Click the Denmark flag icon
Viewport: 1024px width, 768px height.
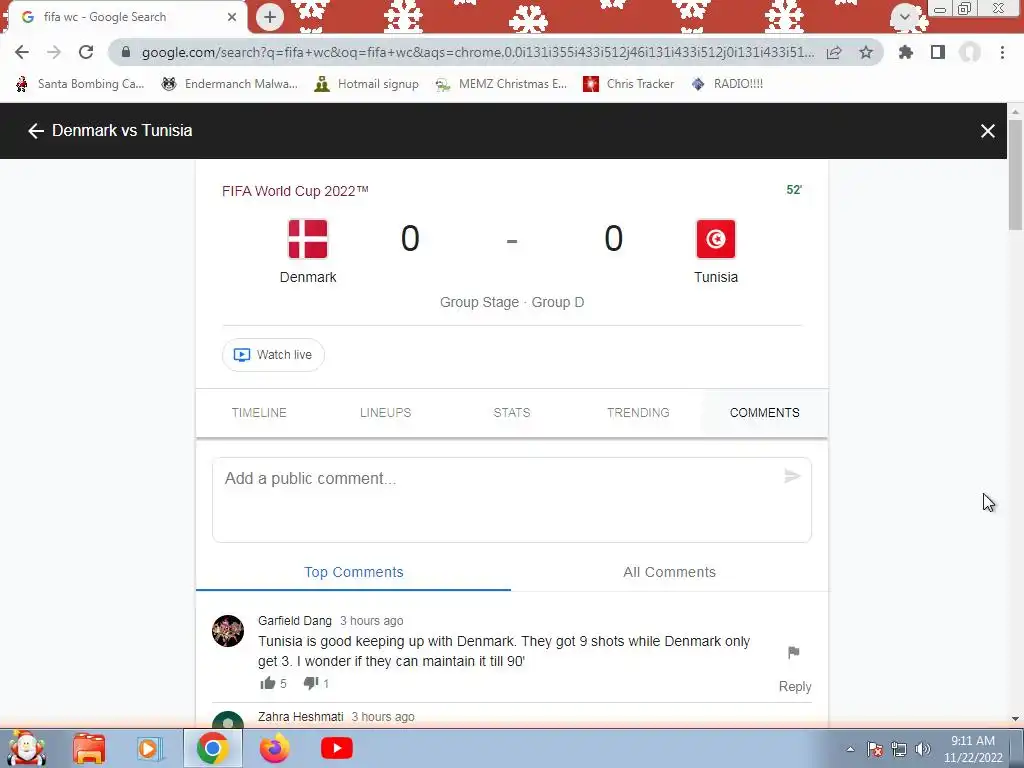[x=308, y=239]
